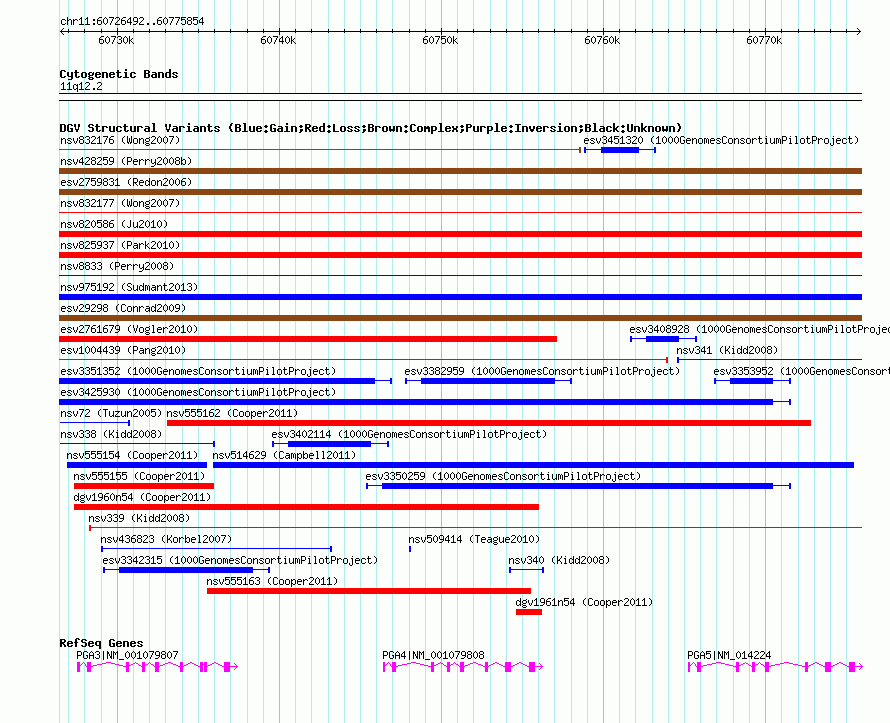Click the nsv341 (Kidd2008) label

tap(727, 350)
